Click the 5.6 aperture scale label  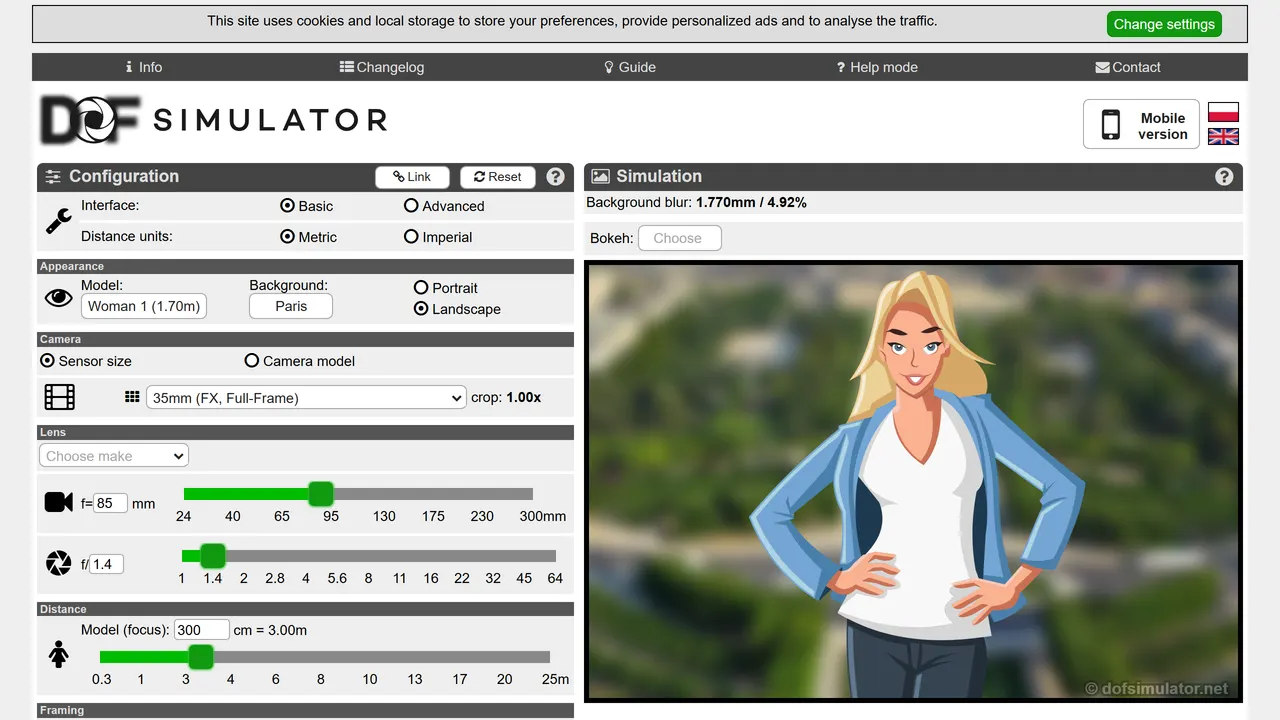337,578
